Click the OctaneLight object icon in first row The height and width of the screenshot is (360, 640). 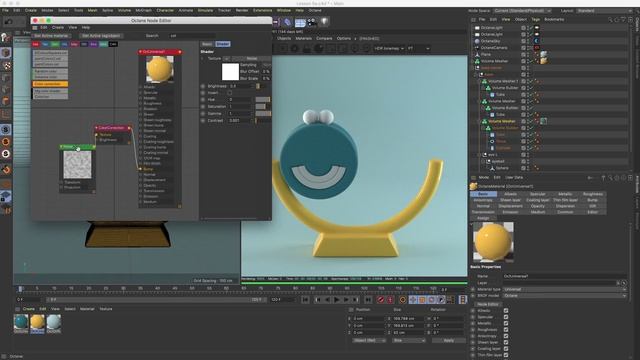(x=477, y=28)
